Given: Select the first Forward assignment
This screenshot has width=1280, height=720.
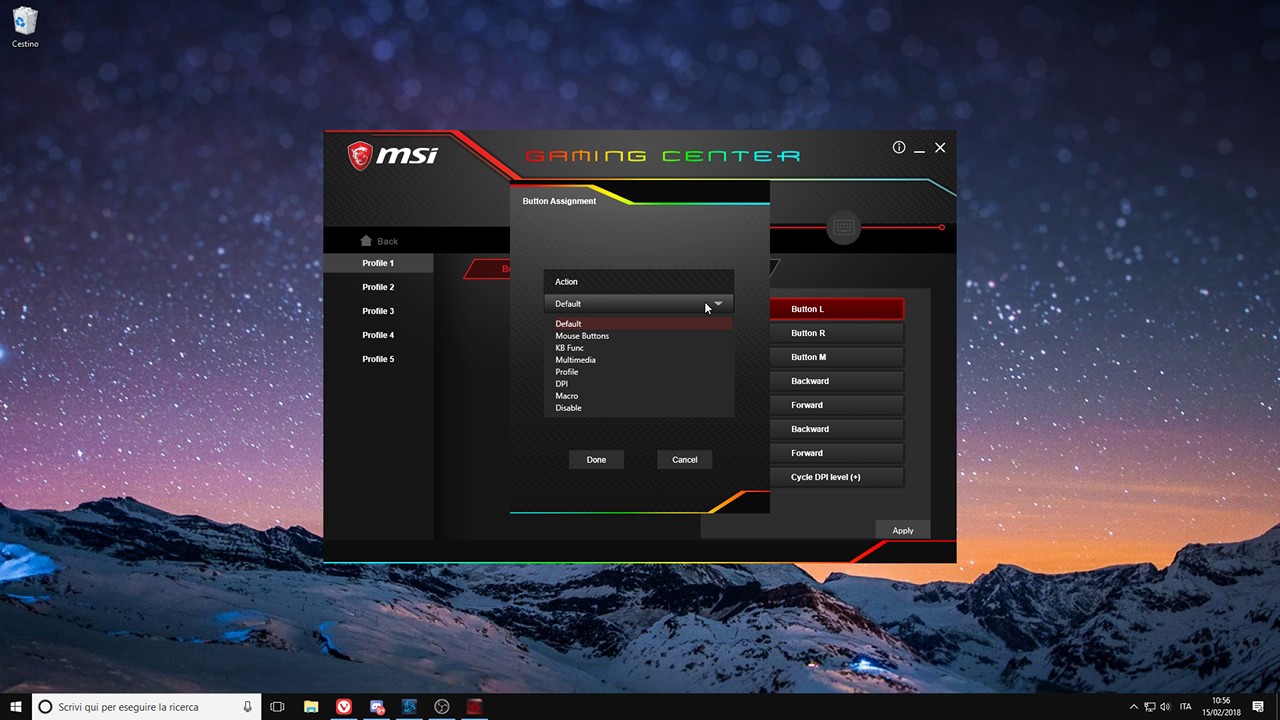Looking at the screenshot, I should click(837, 405).
